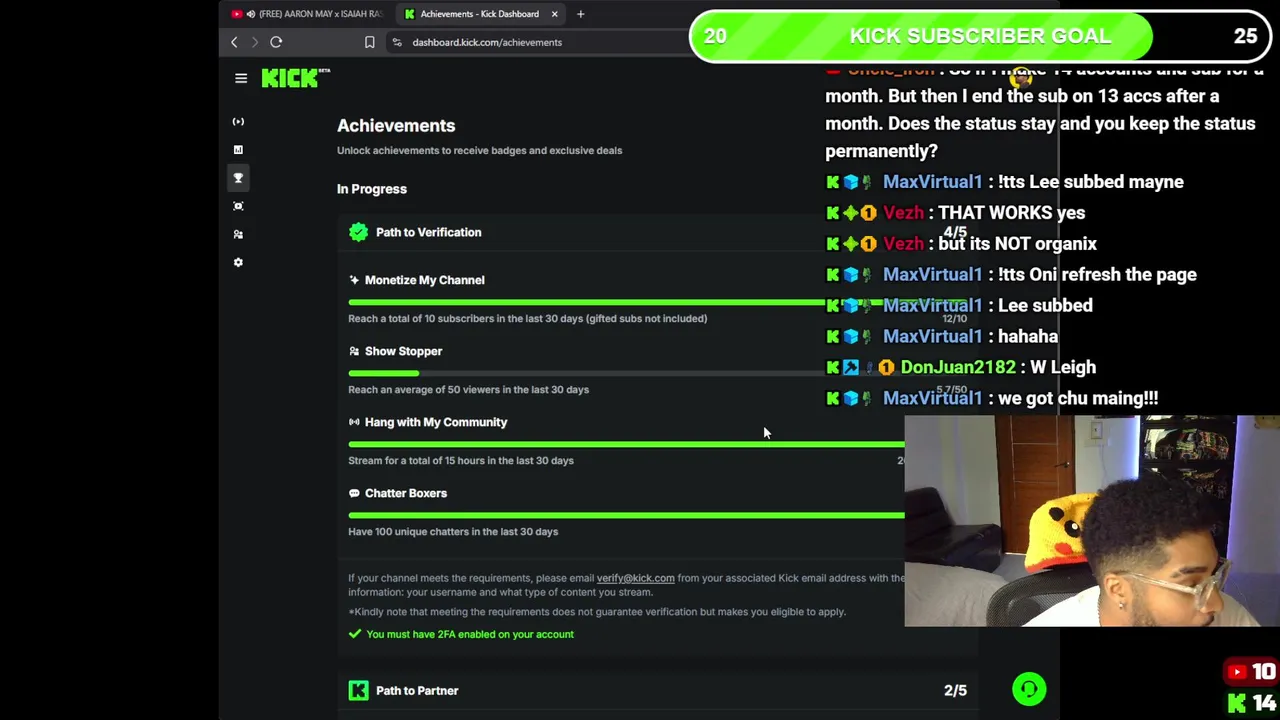Bookmark this page with the bookmark icon
This screenshot has width=1280, height=720.
(x=369, y=42)
